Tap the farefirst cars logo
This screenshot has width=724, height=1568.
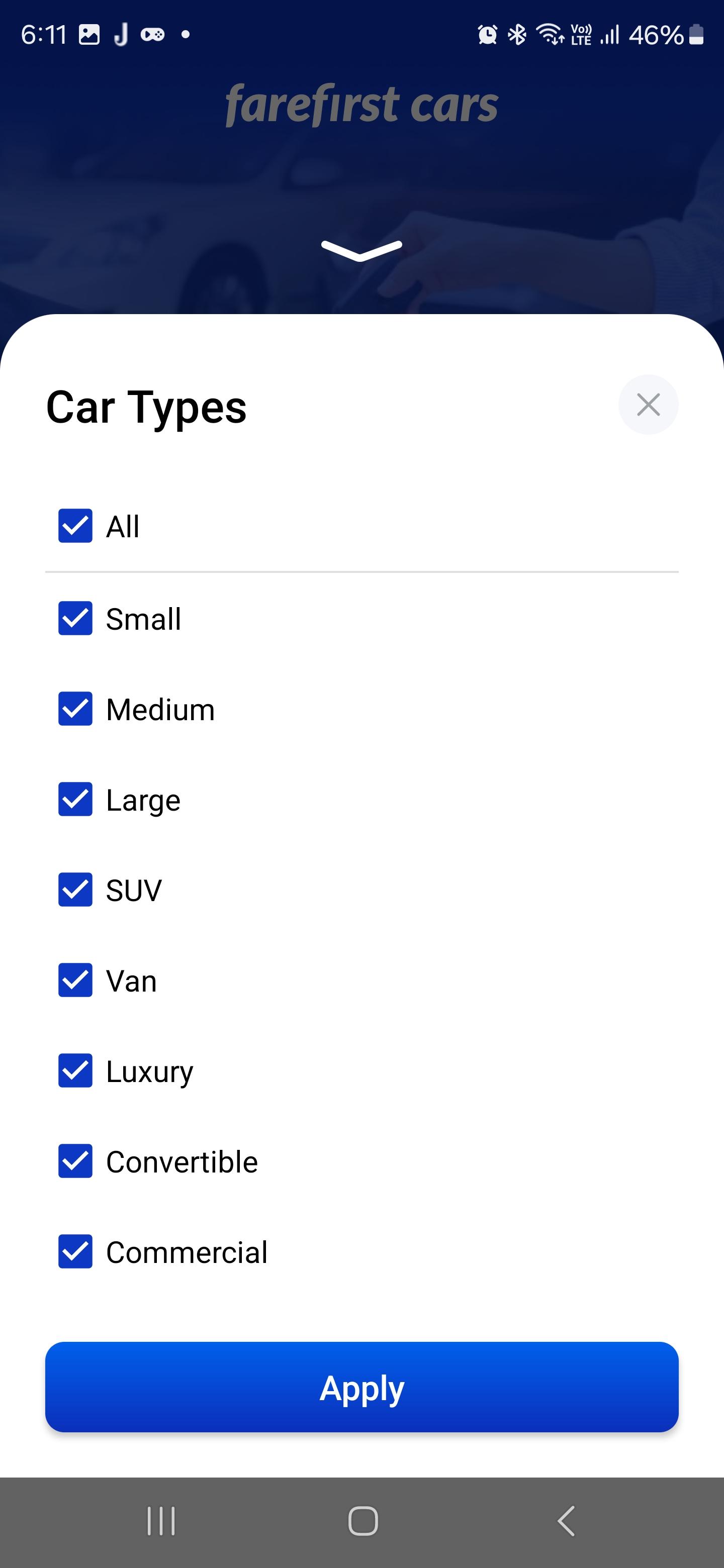(361, 105)
